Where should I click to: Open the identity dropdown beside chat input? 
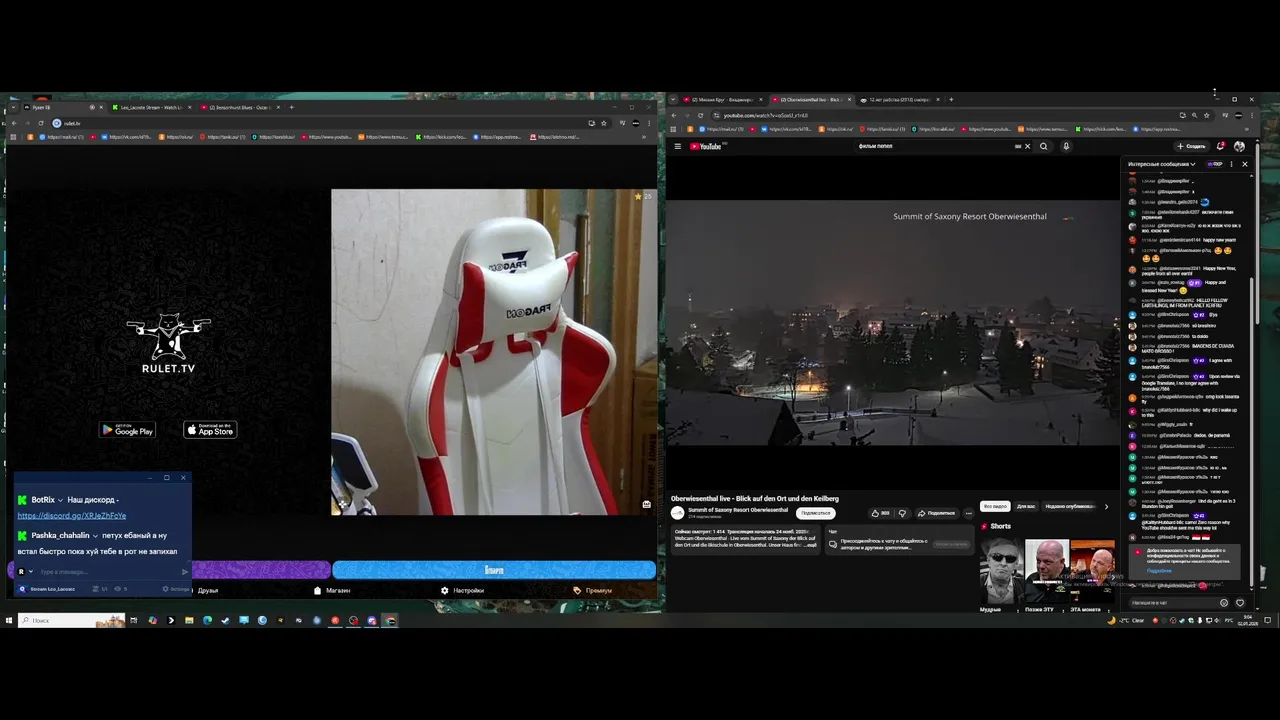(x=31, y=571)
